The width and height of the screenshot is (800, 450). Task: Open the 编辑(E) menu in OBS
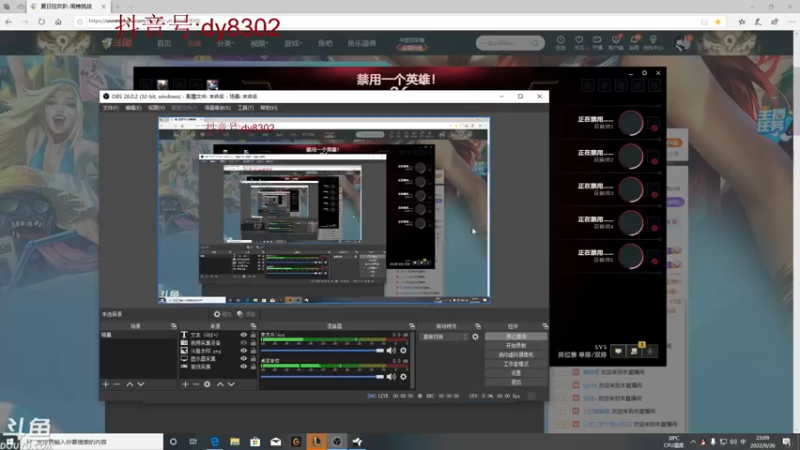coord(133,108)
